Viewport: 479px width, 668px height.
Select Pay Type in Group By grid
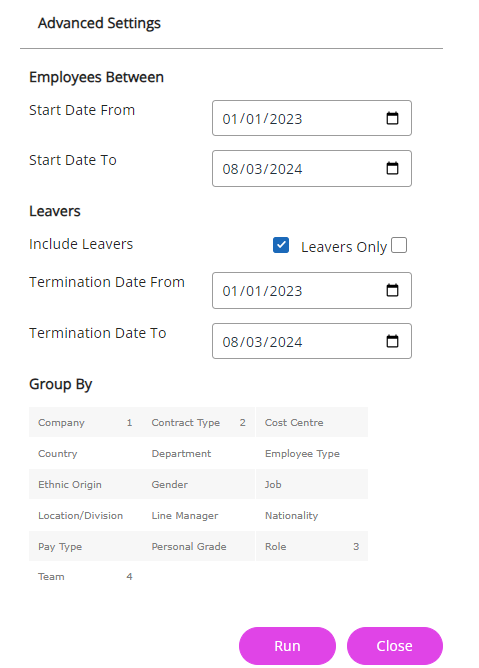click(x=85, y=546)
